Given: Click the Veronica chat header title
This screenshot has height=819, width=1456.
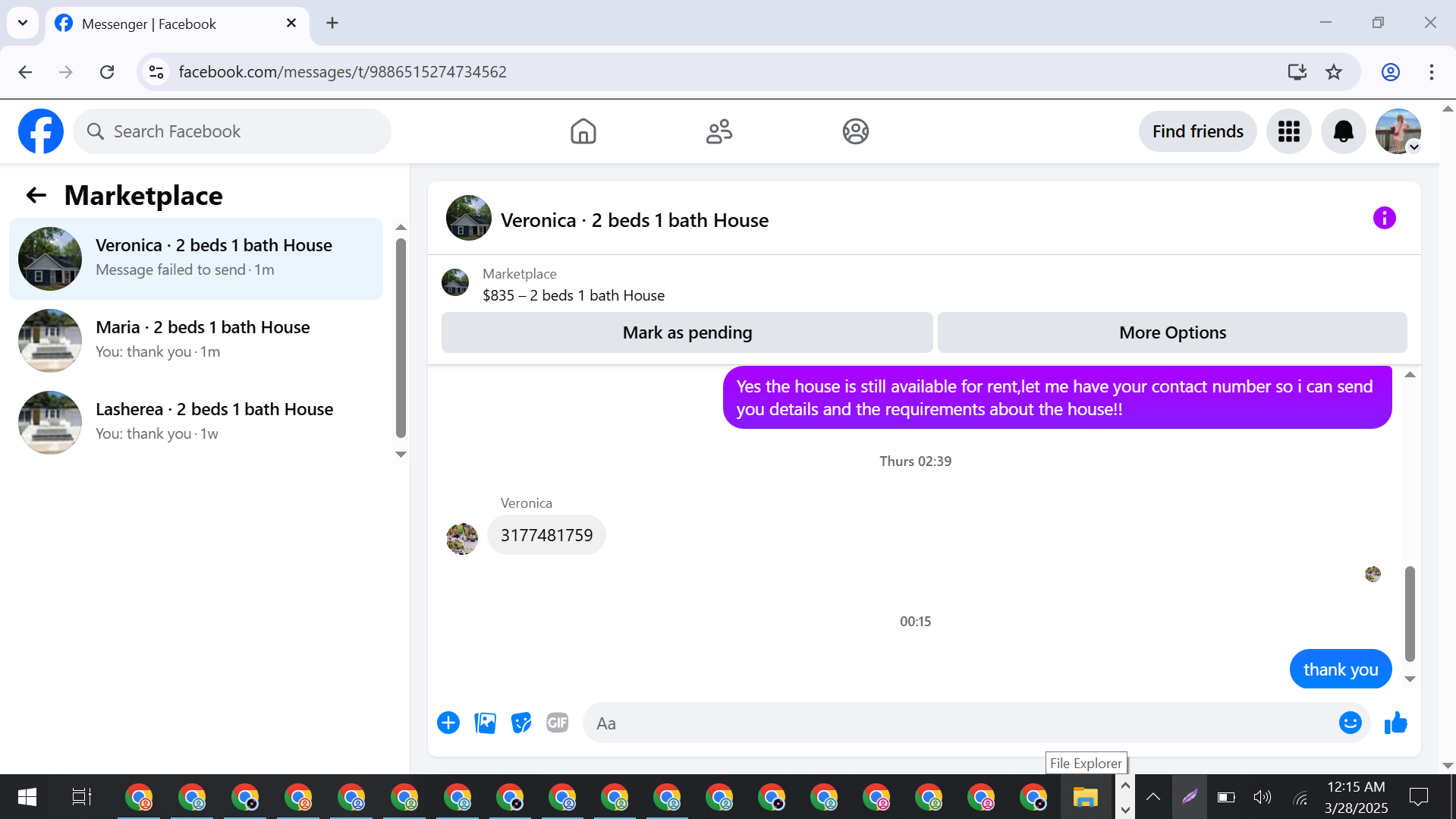Looking at the screenshot, I should (x=634, y=220).
